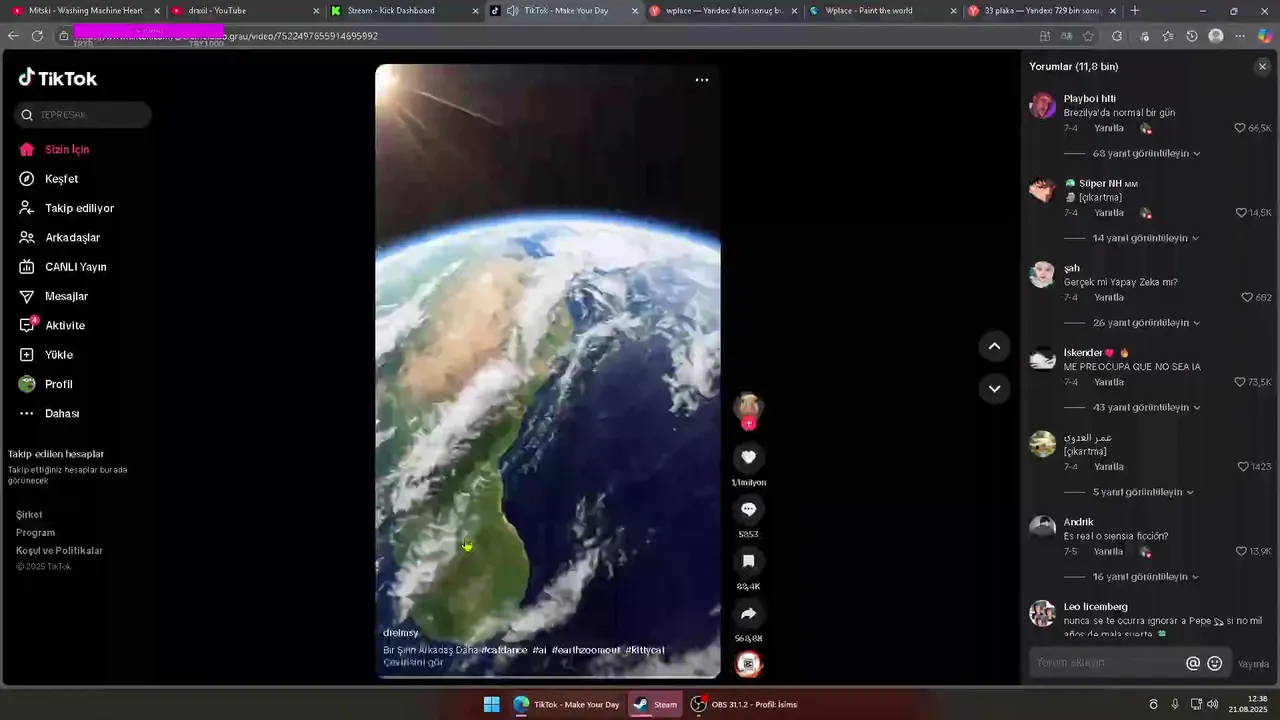
Task: Open Playboi htti's profile avatar
Action: [x=1043, y=106]
